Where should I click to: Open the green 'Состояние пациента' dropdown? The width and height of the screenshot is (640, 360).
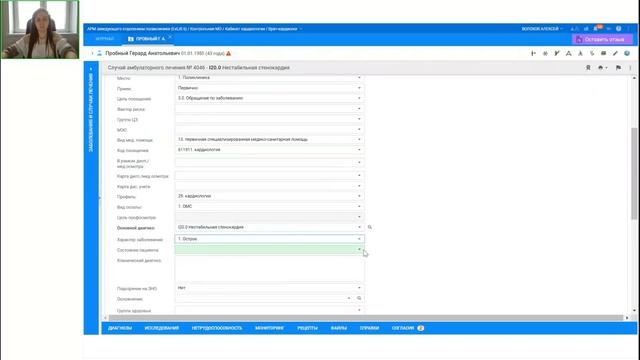click(x=270, y=249)
